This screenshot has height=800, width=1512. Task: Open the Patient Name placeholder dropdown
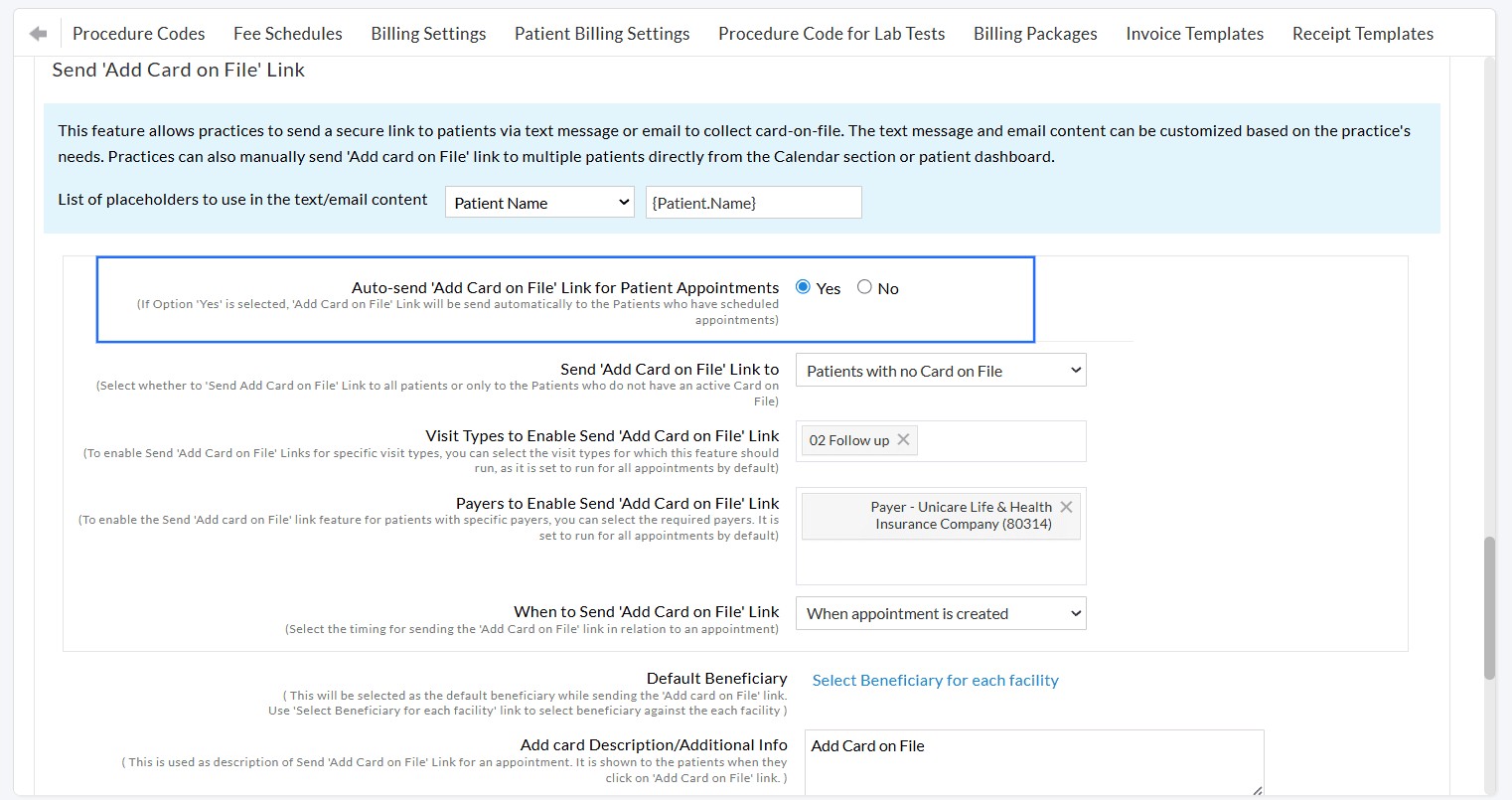point(539,202)
